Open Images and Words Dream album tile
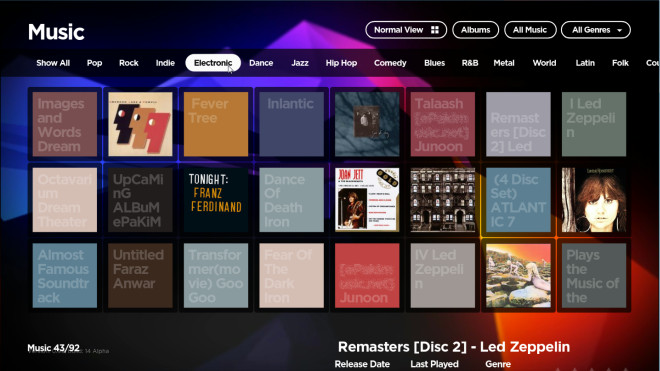 (x=65, y=124)
